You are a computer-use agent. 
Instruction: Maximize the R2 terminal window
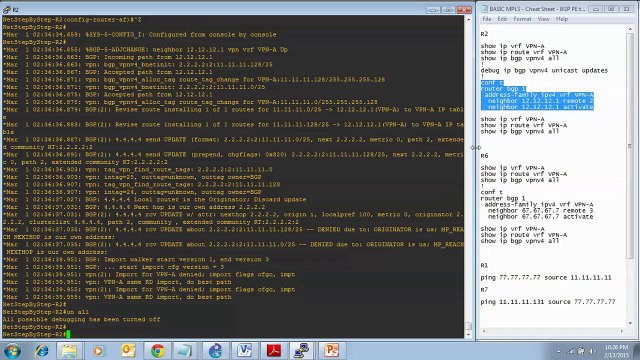448,9
